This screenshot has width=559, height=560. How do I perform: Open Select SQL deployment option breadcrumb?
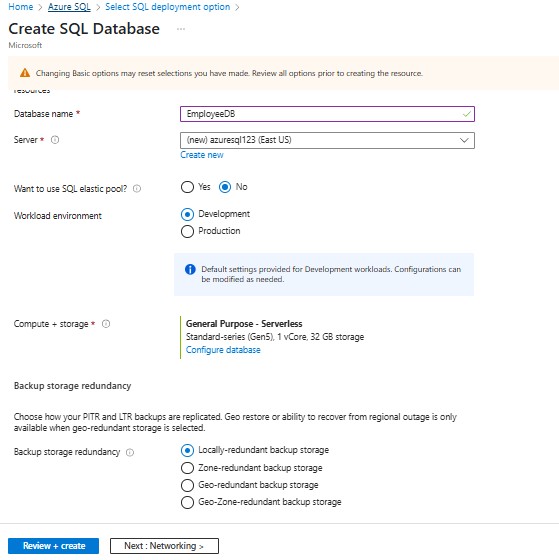pyautogui.click(x=168, y=7)
